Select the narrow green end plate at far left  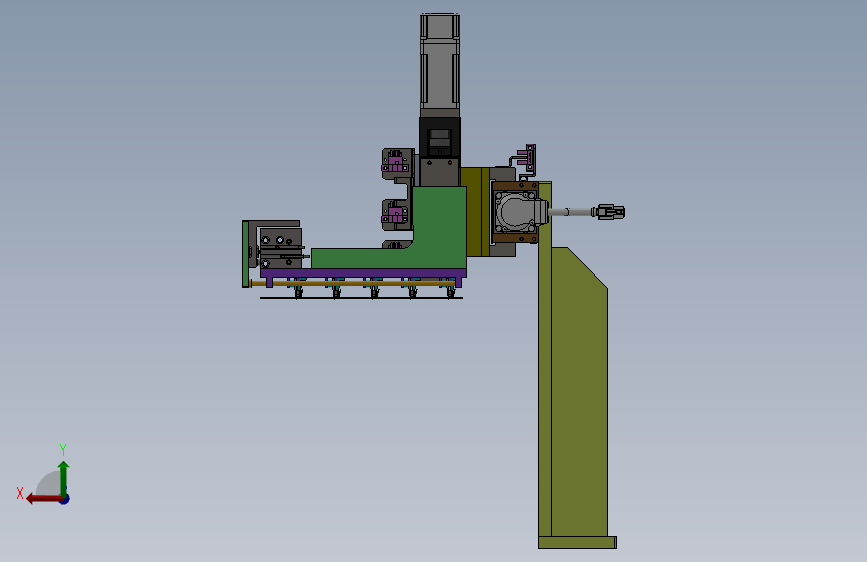point(246,254)
